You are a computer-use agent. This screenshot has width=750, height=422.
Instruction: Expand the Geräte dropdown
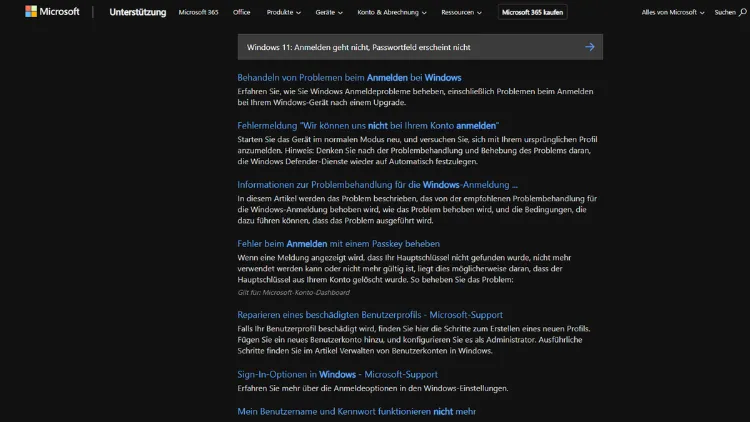(329, 12)
